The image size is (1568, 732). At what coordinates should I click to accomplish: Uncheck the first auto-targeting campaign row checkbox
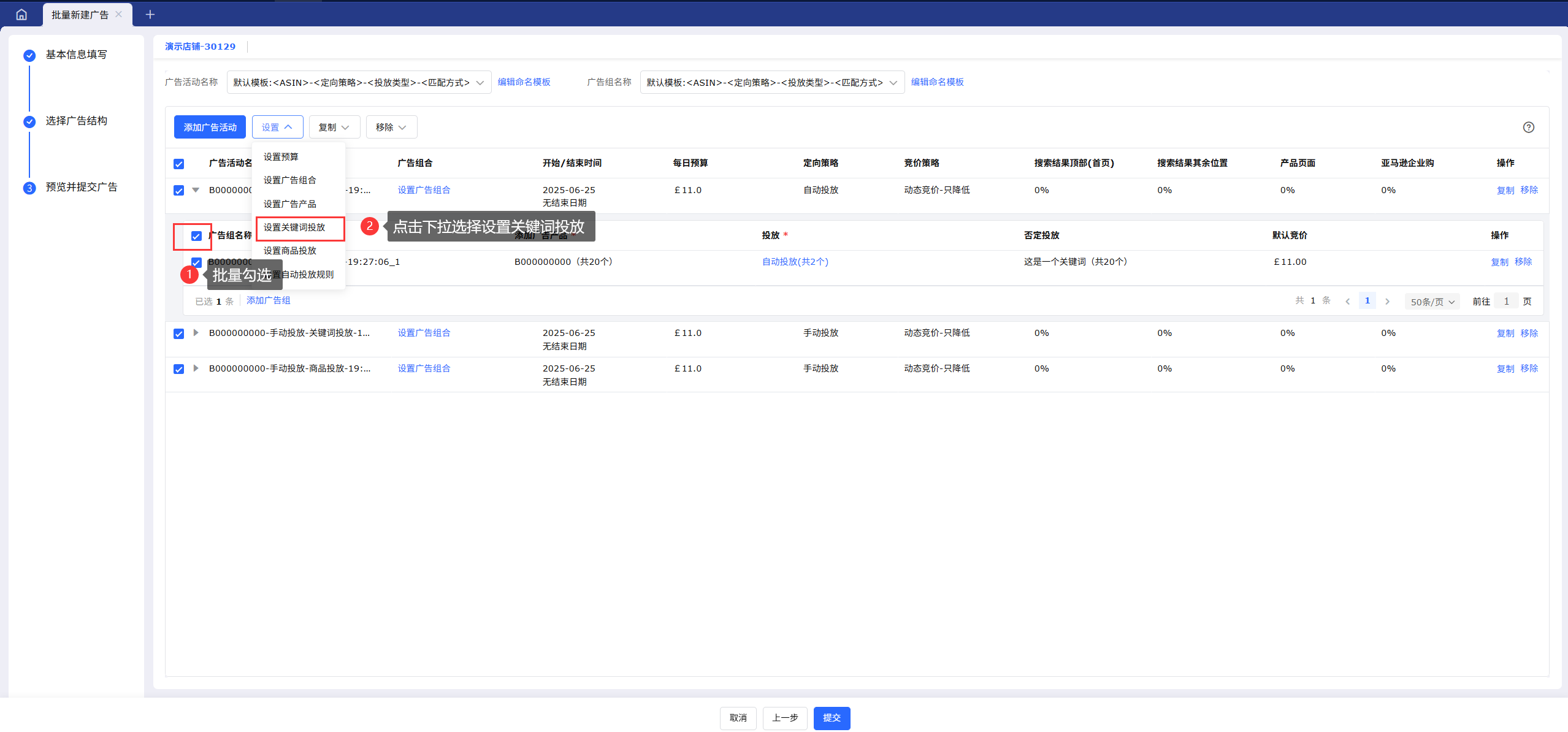pos(178,190)
